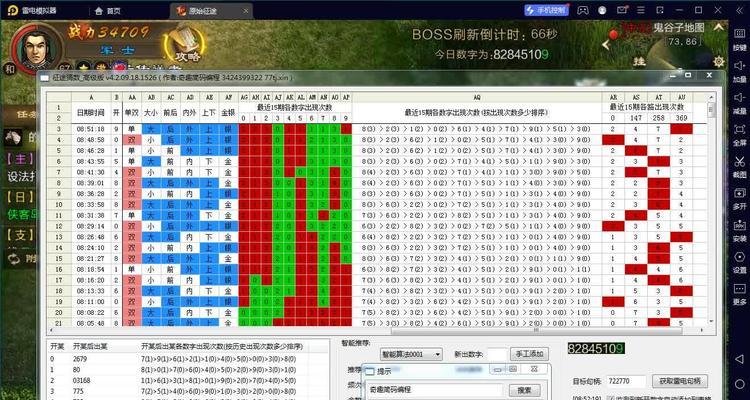This screenshot has width=750, height=400.
Task: Take a screenshot with 截图 scissors
Action: [x=739, y=167]
